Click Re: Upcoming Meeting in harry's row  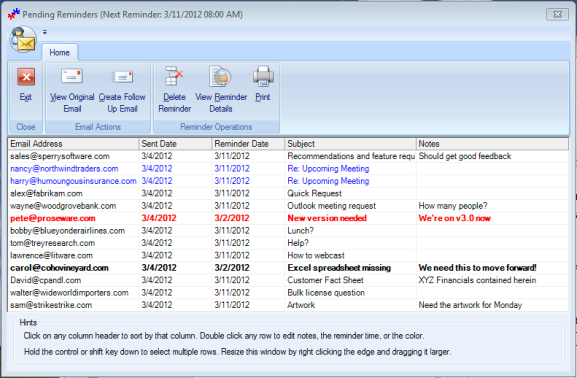pyautogui.click(x=328, y=181)
